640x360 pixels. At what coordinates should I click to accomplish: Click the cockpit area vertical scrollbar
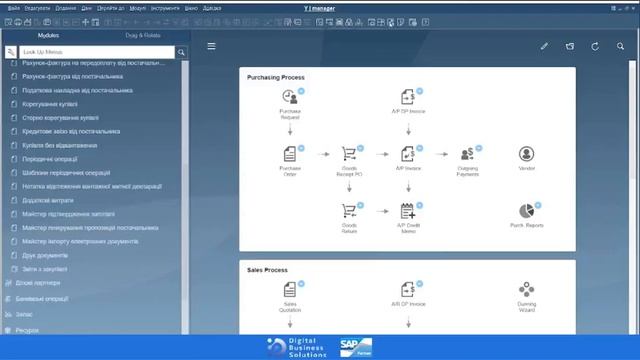pyautogui.click(x=632, y=198)
